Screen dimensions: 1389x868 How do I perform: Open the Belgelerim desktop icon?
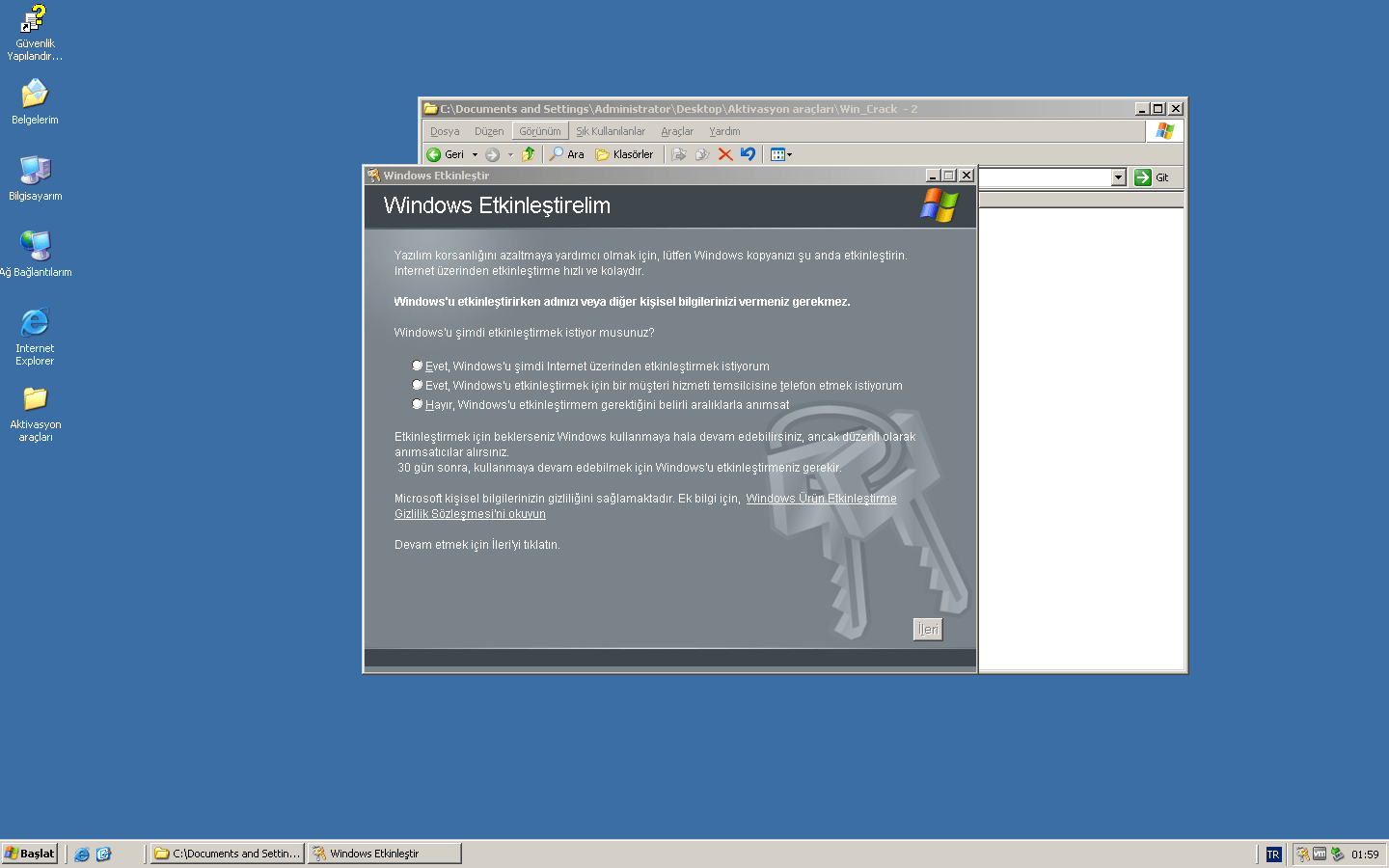(35, 102)
